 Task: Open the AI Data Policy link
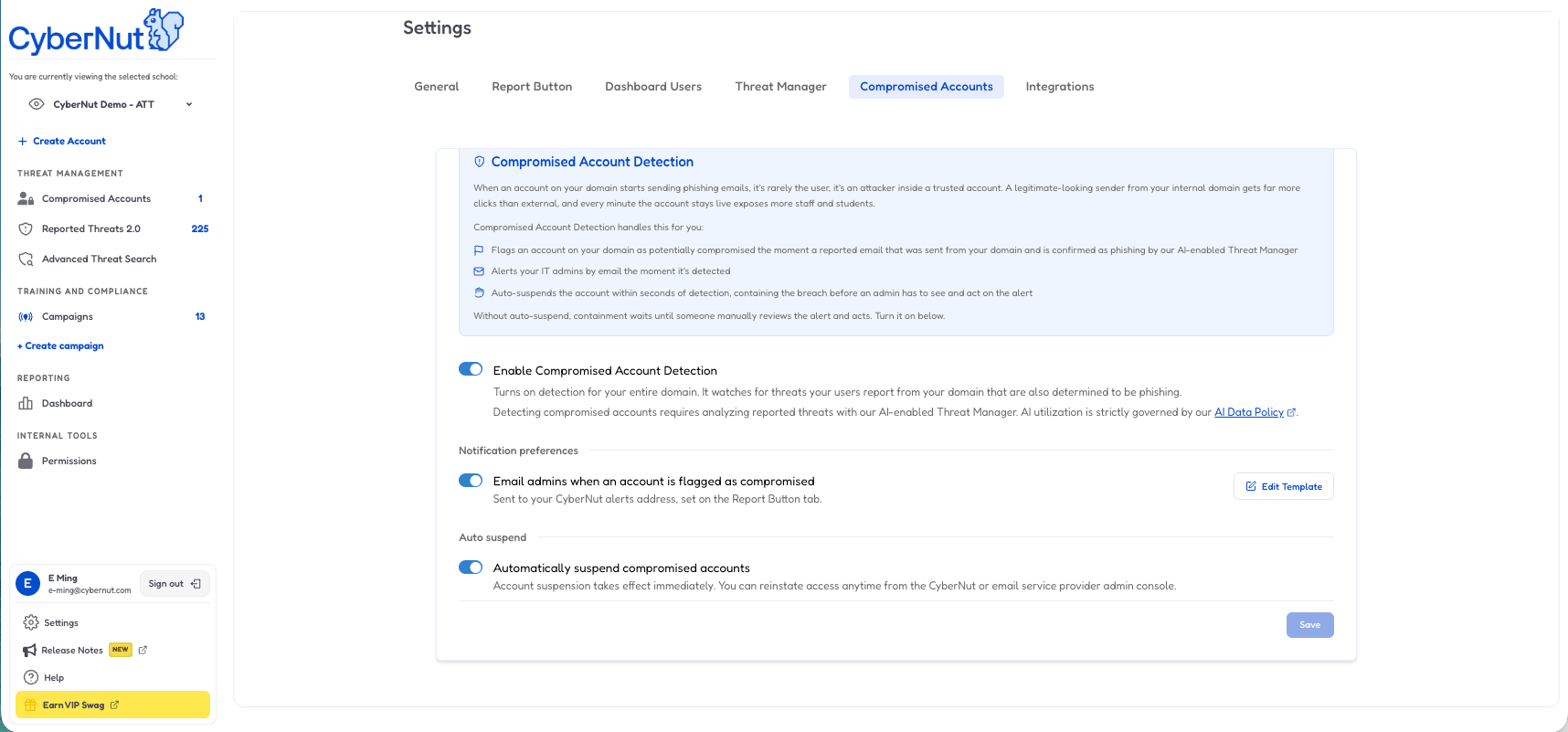point(1249,412)
